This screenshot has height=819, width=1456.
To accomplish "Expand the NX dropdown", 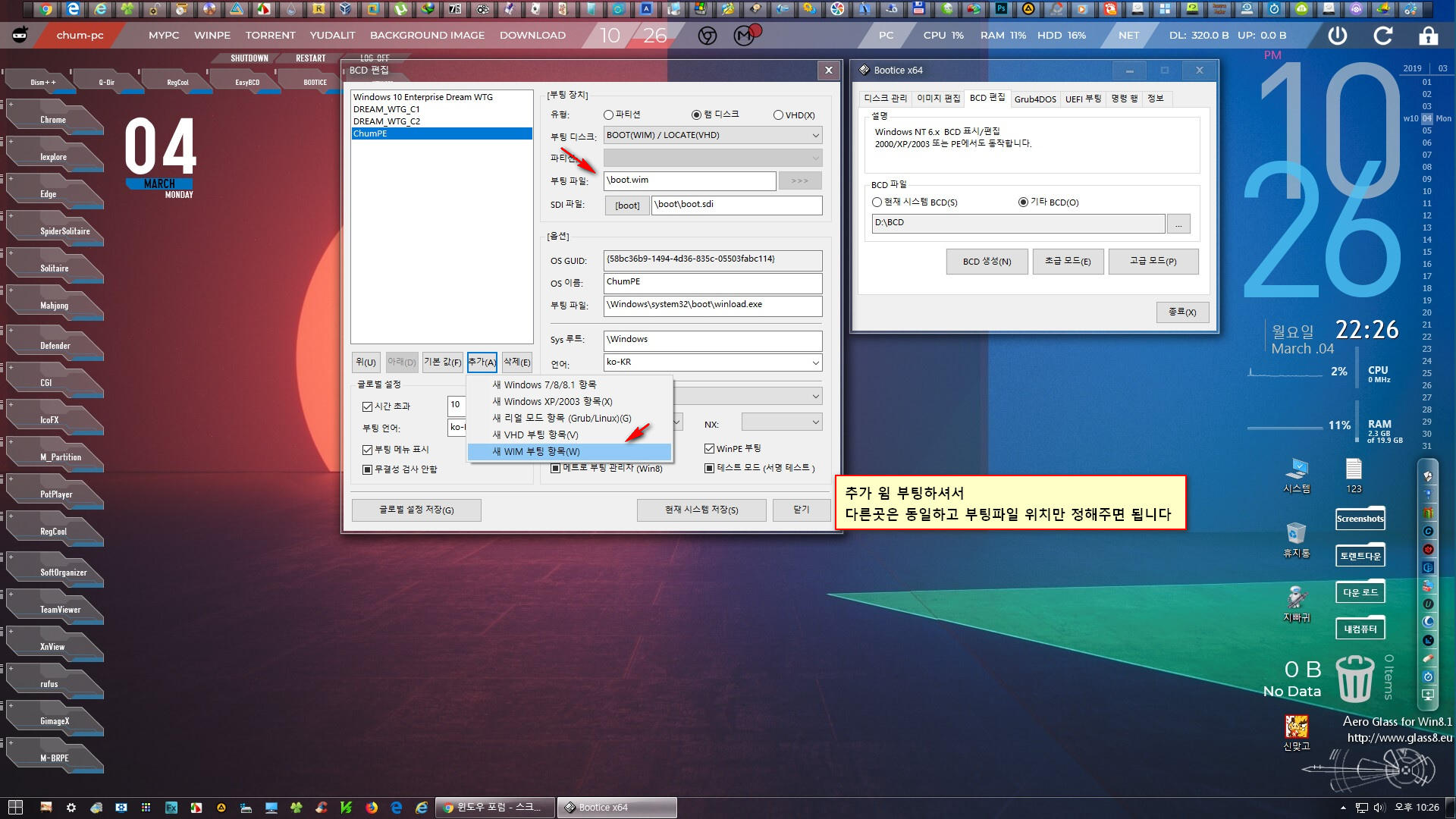I will [782, 422].
